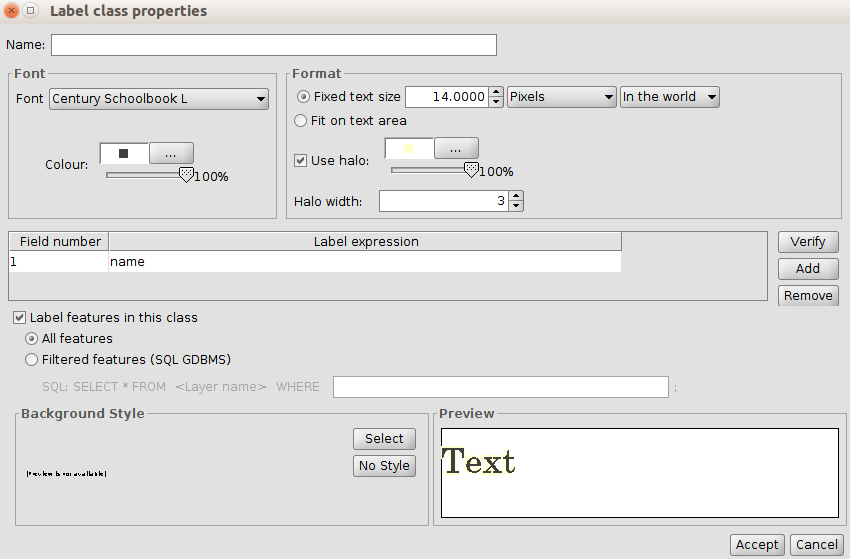Click the Add expression button
This screenshot has height=559, width=850.
click(807, 268)
